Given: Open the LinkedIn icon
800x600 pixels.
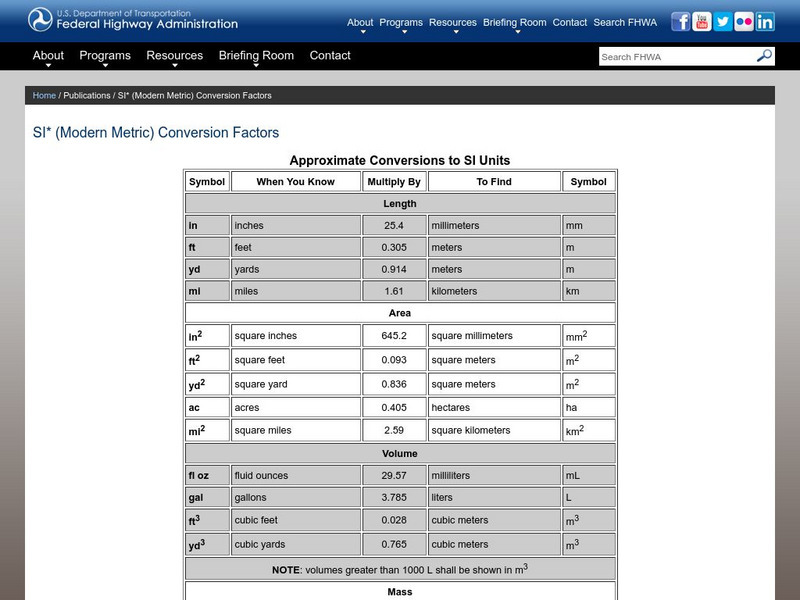Looking at the screenshot, I should tap(765, 22).
